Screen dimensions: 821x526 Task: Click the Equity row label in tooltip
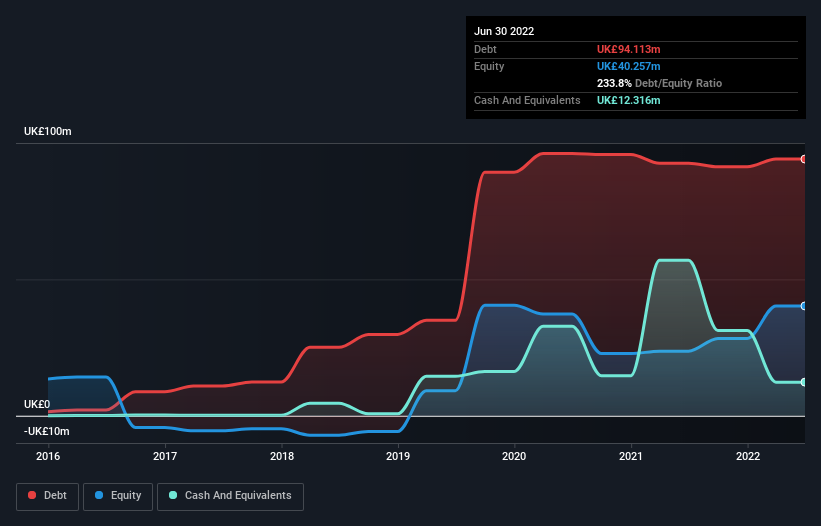click(489, 66)
